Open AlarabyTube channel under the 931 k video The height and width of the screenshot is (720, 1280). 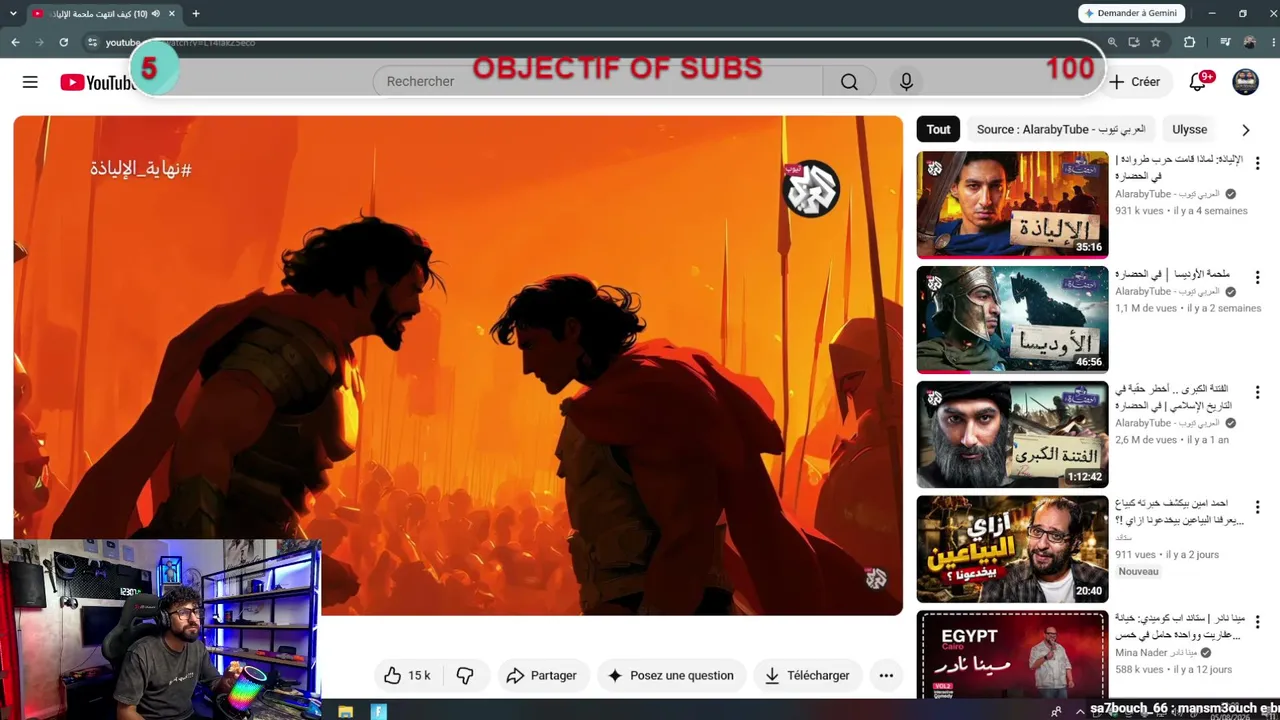tap(1167, 194)
